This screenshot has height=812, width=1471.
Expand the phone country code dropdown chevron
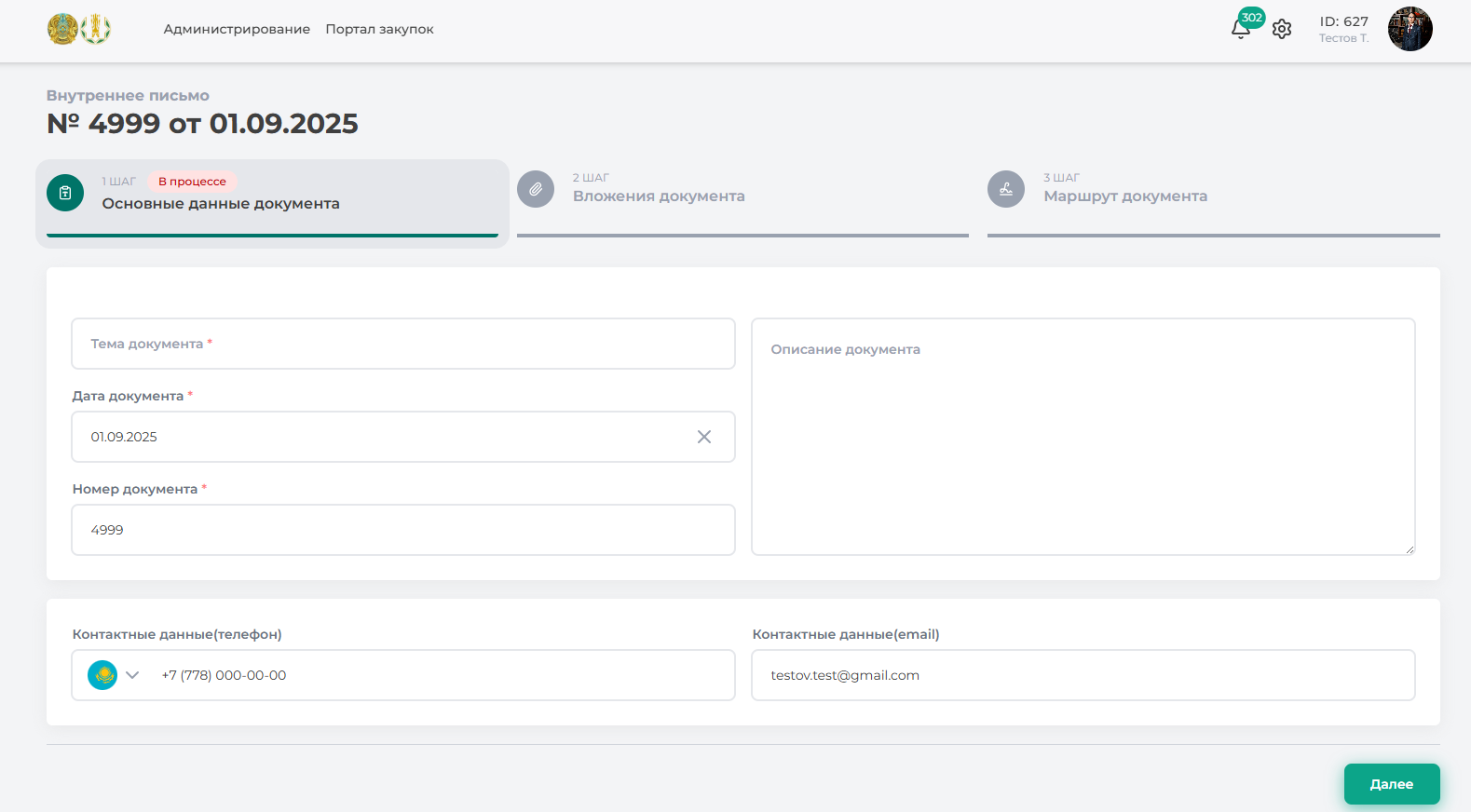[x=132, y=675]
